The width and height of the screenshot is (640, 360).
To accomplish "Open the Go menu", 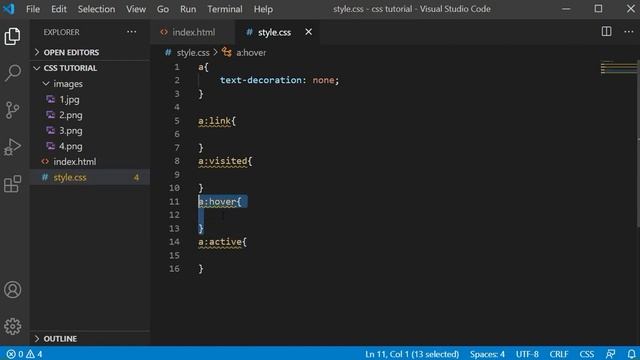I will click(x=163, y=9).
